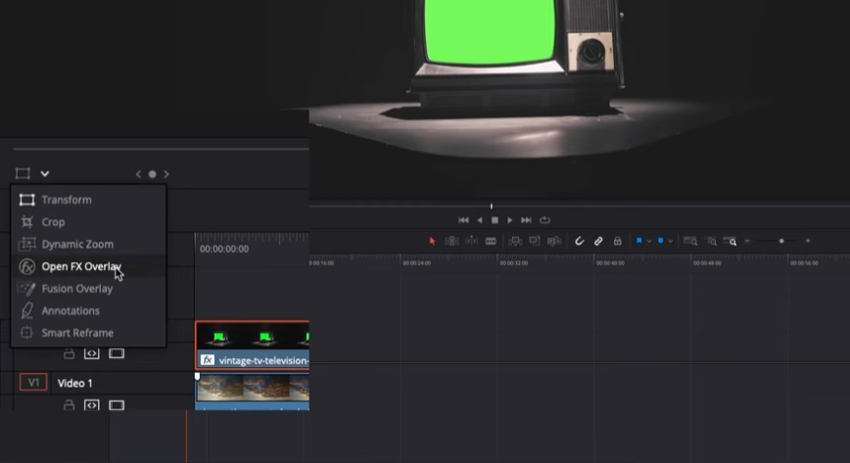Click the timeline zoom in plus
Viewport: 850px width, 463px height.
808,241
